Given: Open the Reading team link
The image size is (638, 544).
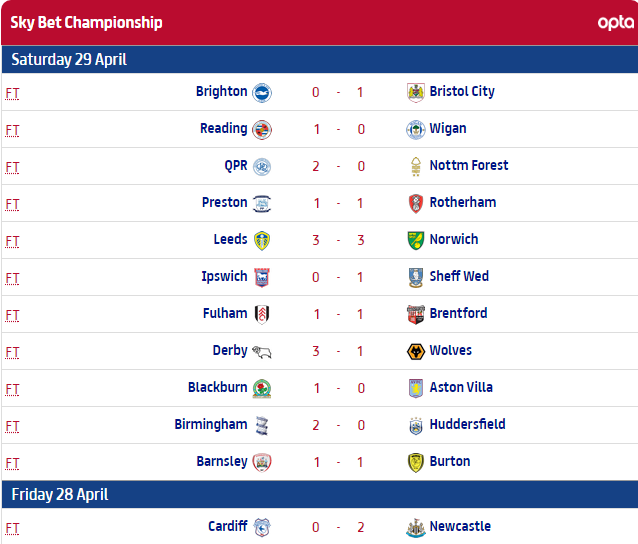Looking at the screenshot, I should click(x=223, y=128).
